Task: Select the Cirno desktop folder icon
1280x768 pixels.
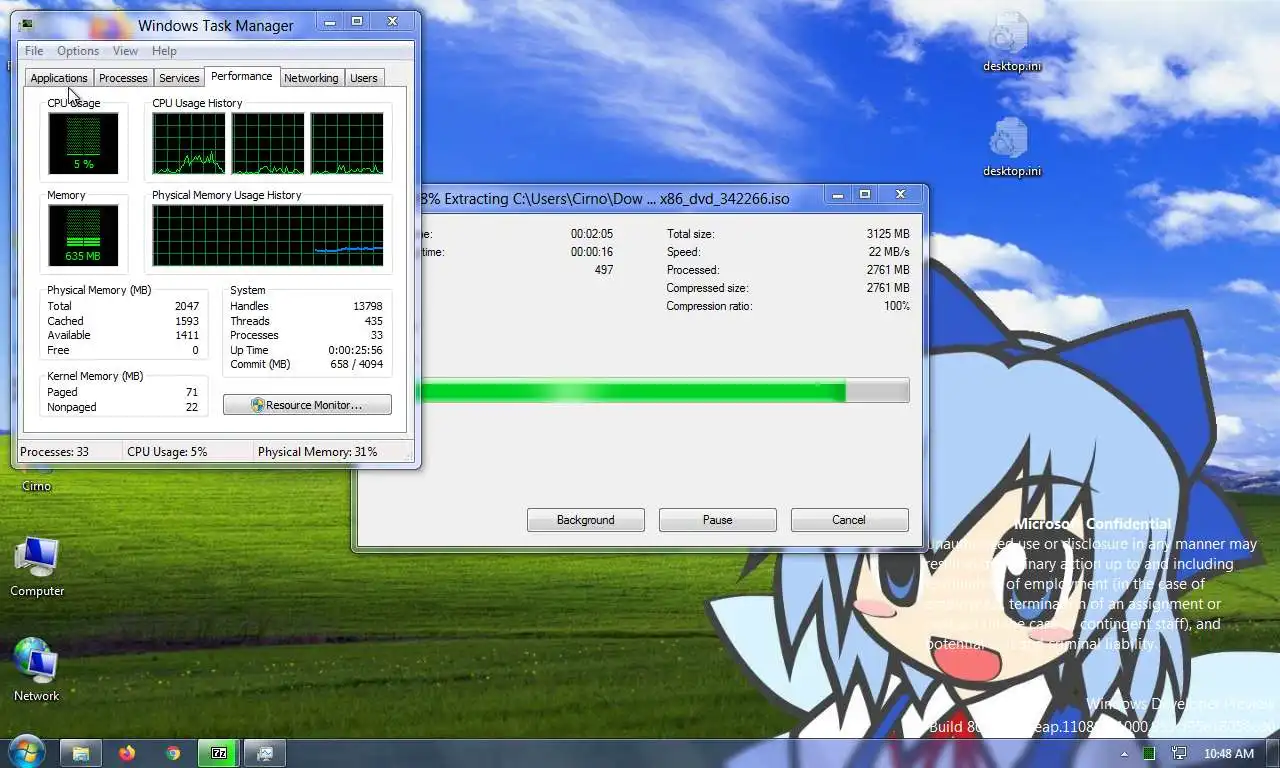Action: click(36, 478)
